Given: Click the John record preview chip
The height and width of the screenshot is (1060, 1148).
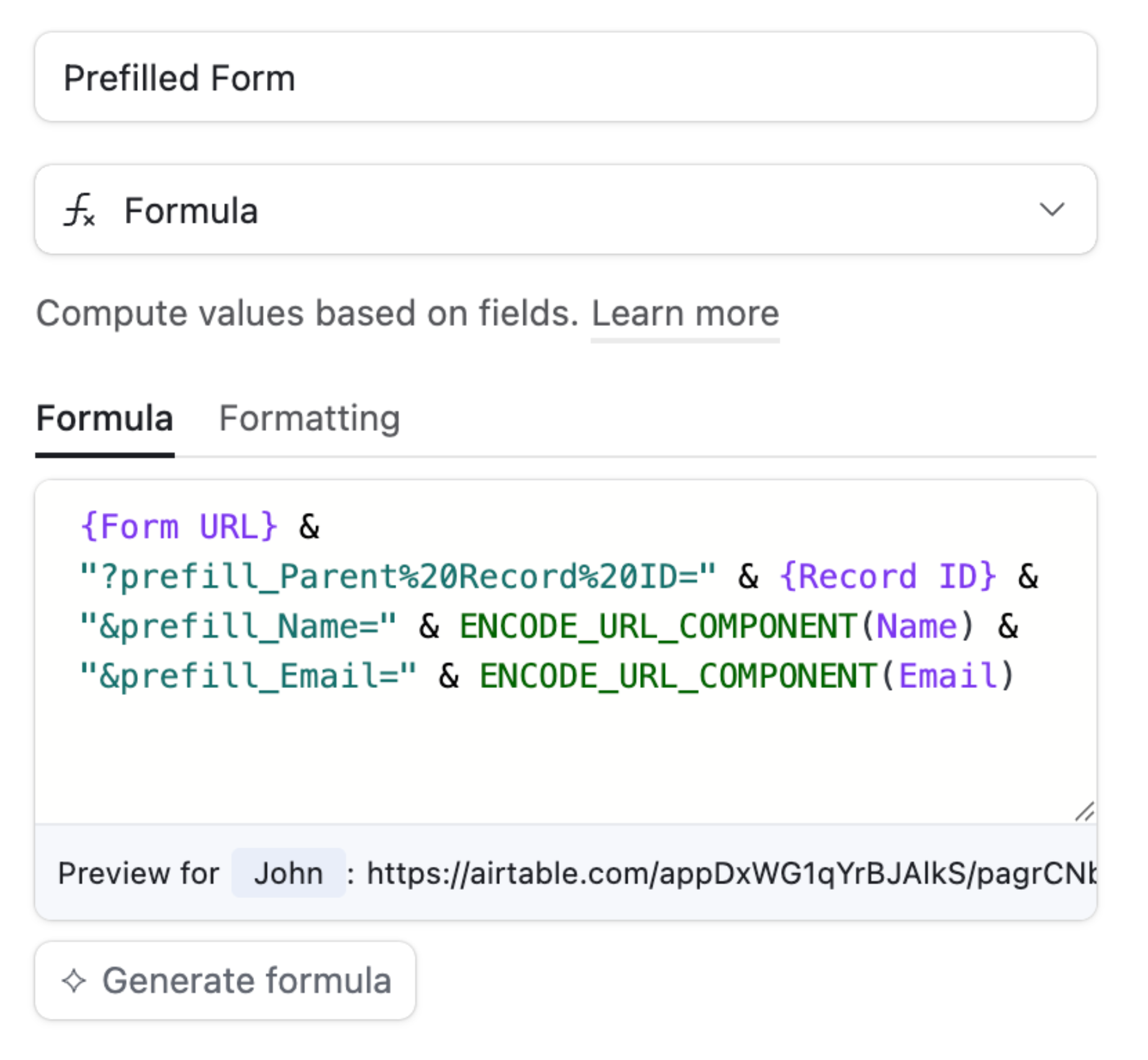Looking at the screenshot, I should [287, 872].
